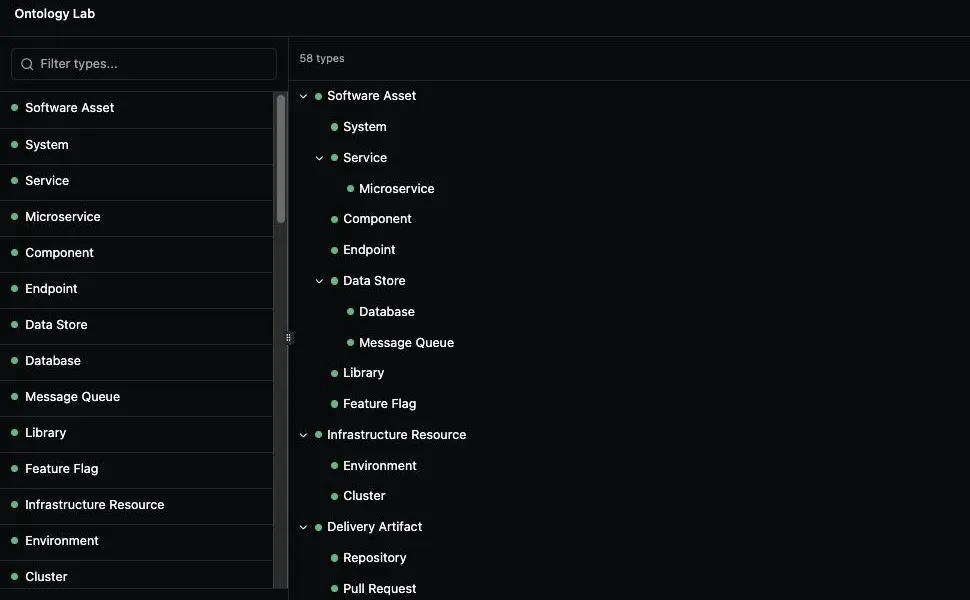This screenshot has height=600, width=970.
Task: Click the panel splitter drag handle
Action: [288, 338]
